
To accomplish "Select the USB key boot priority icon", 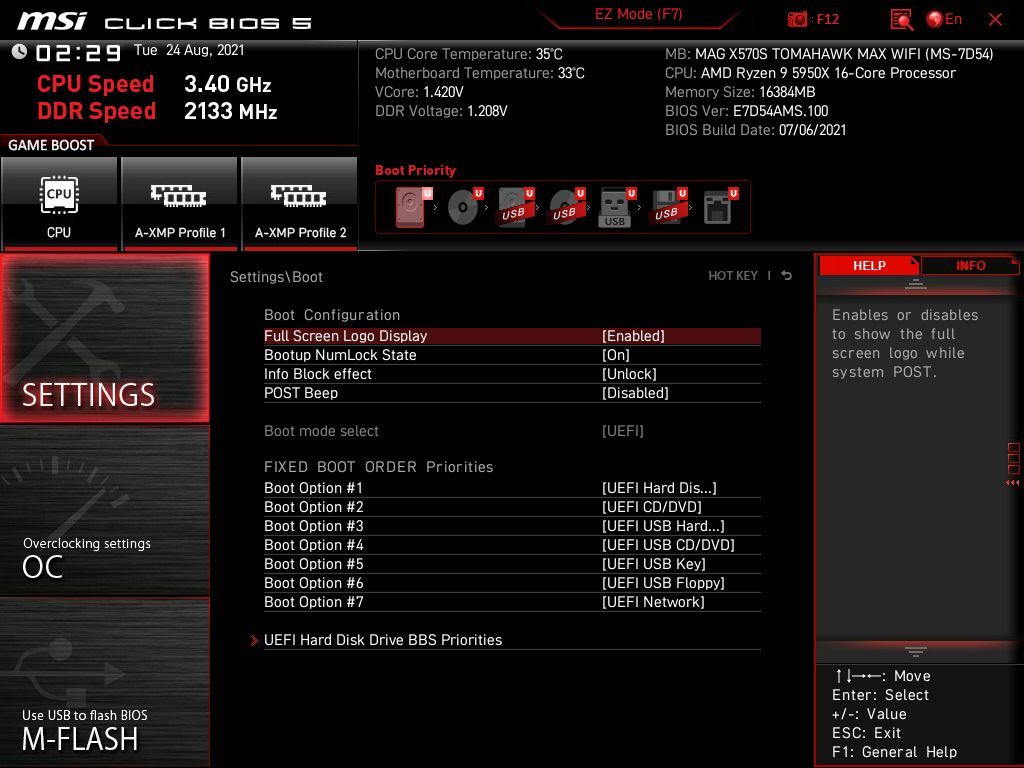I will tap(617, 207).
